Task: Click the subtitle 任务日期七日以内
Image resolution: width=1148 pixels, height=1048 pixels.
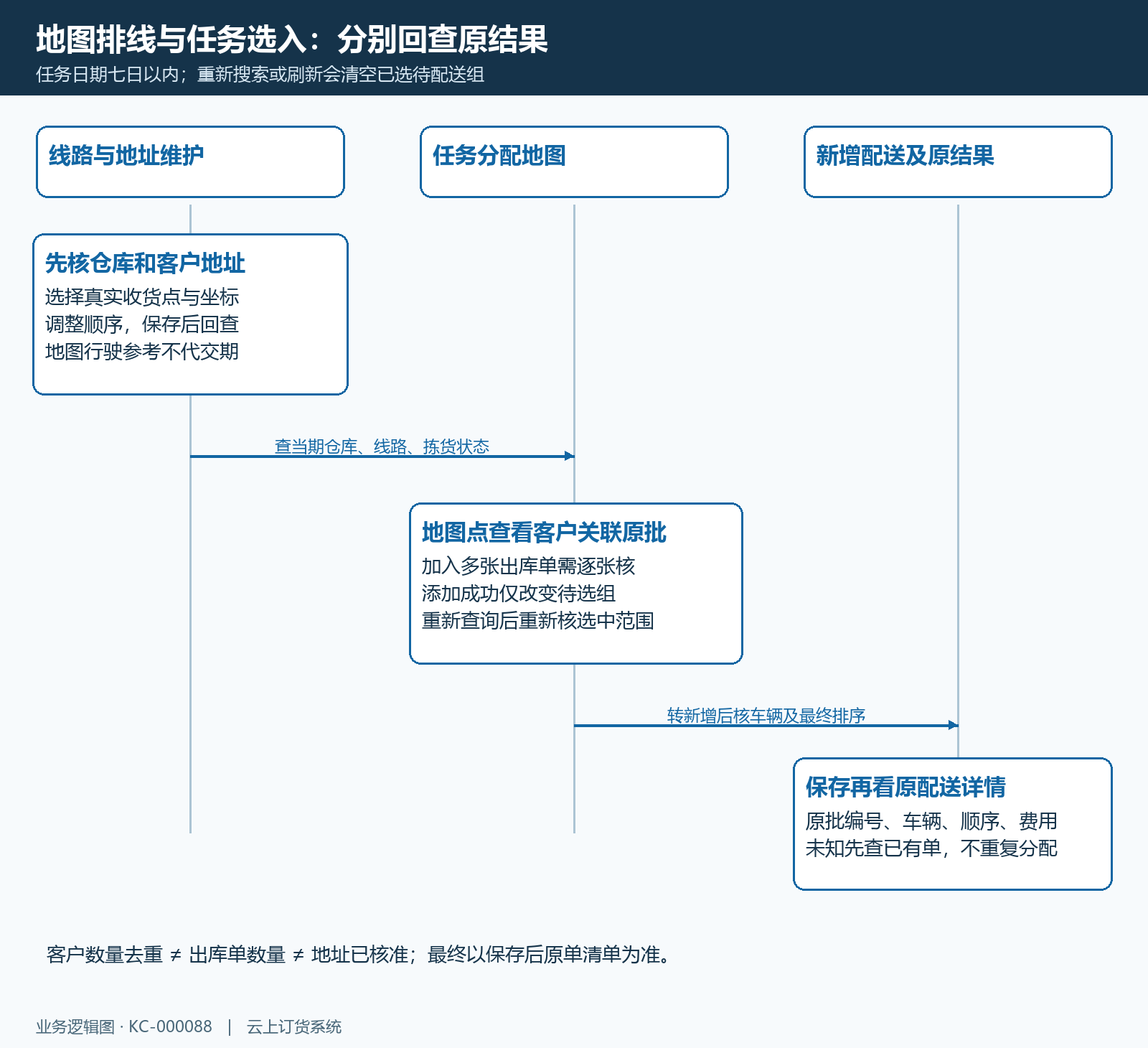Action: [x=108, y=75]
